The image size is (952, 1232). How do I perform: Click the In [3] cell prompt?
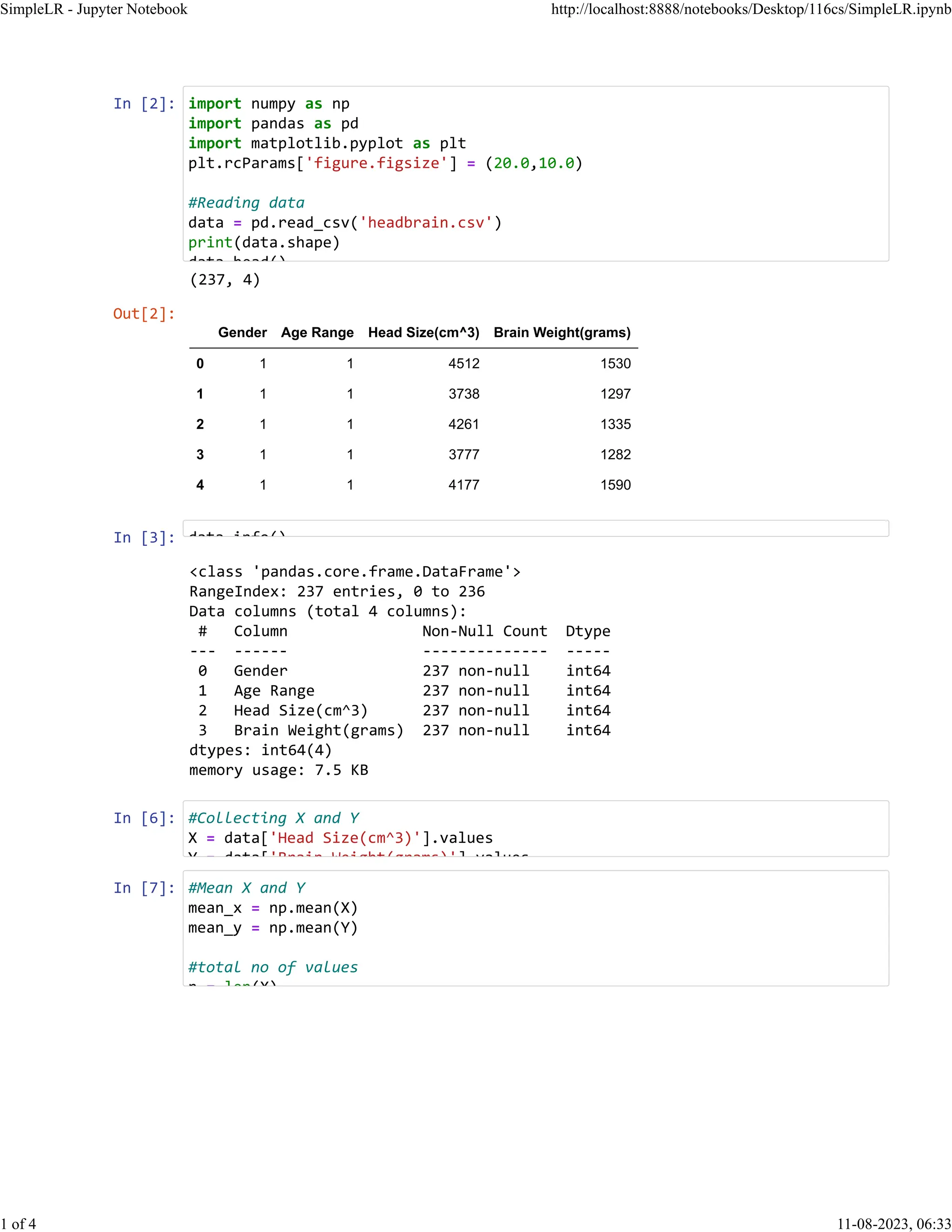click(x=144, y=537)
